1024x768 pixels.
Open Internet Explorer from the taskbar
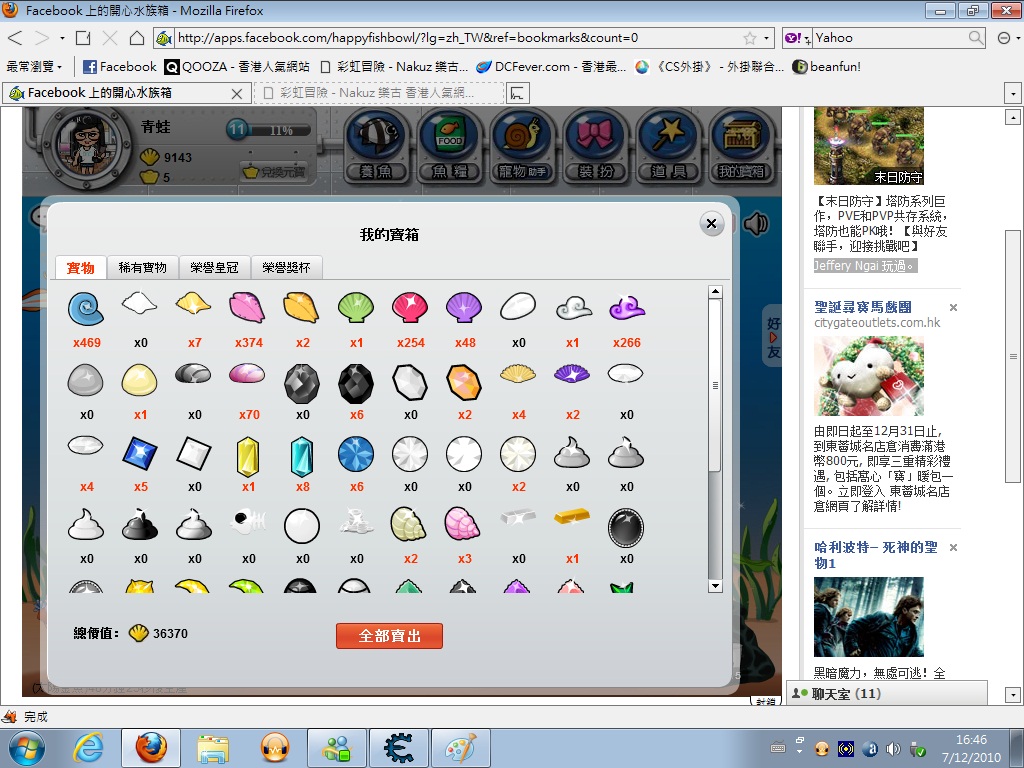pyautogui.click(x=89, y=748)
